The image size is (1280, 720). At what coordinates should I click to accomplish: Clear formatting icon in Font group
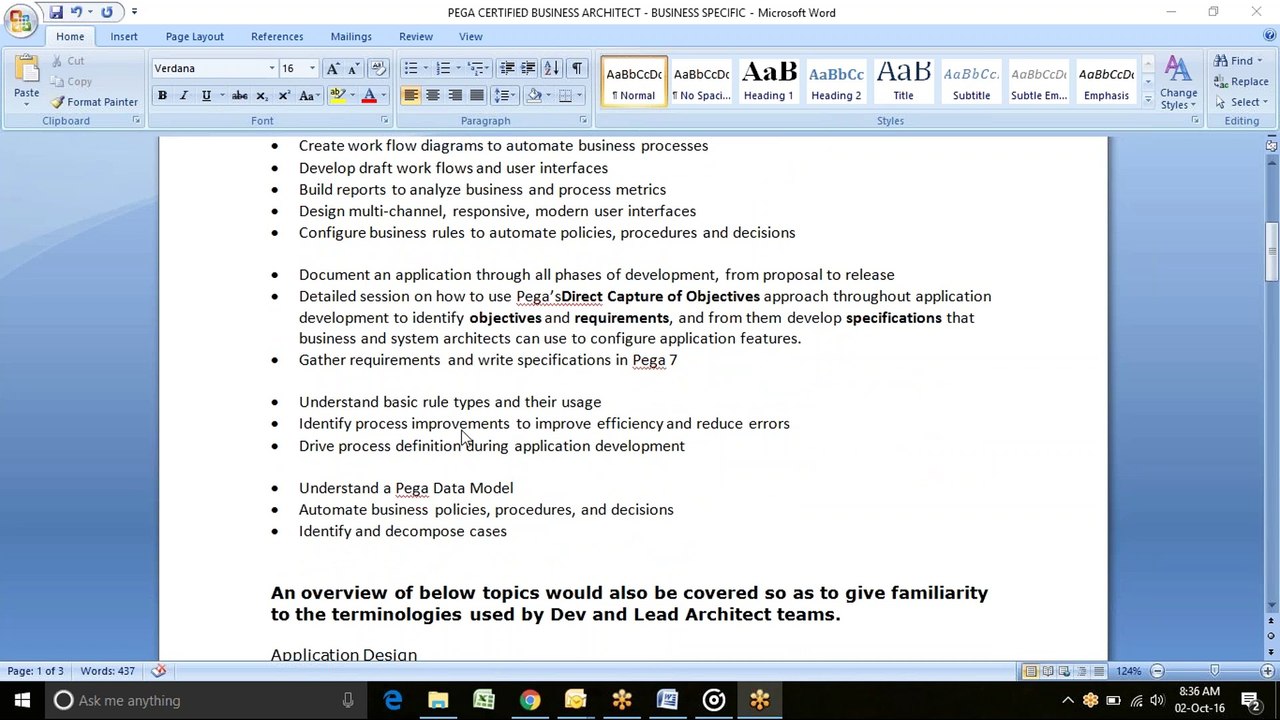[378, 68]
